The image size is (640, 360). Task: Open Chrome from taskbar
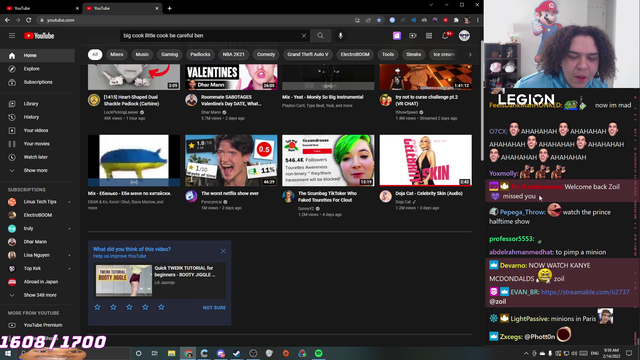click(x=188, y=353)
